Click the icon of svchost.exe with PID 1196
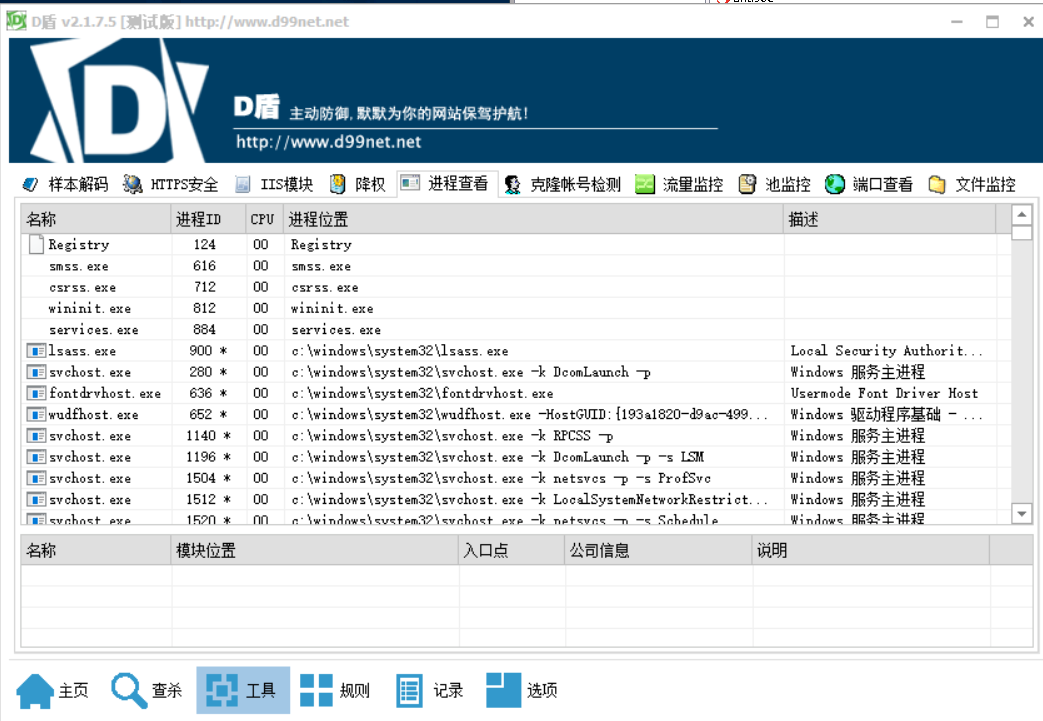Screen dimensions: 1043x721 [x=36, y=457]
